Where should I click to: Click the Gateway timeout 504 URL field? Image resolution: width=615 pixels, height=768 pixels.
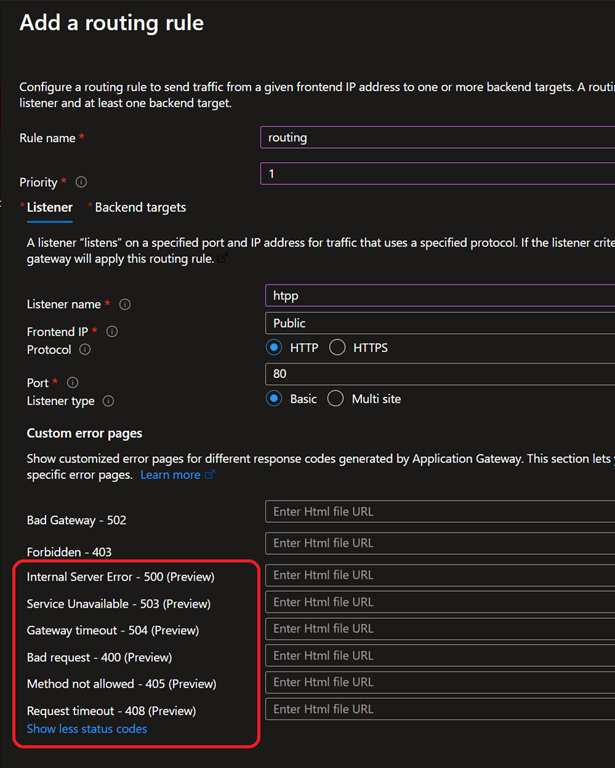click(x=440, y=629)
